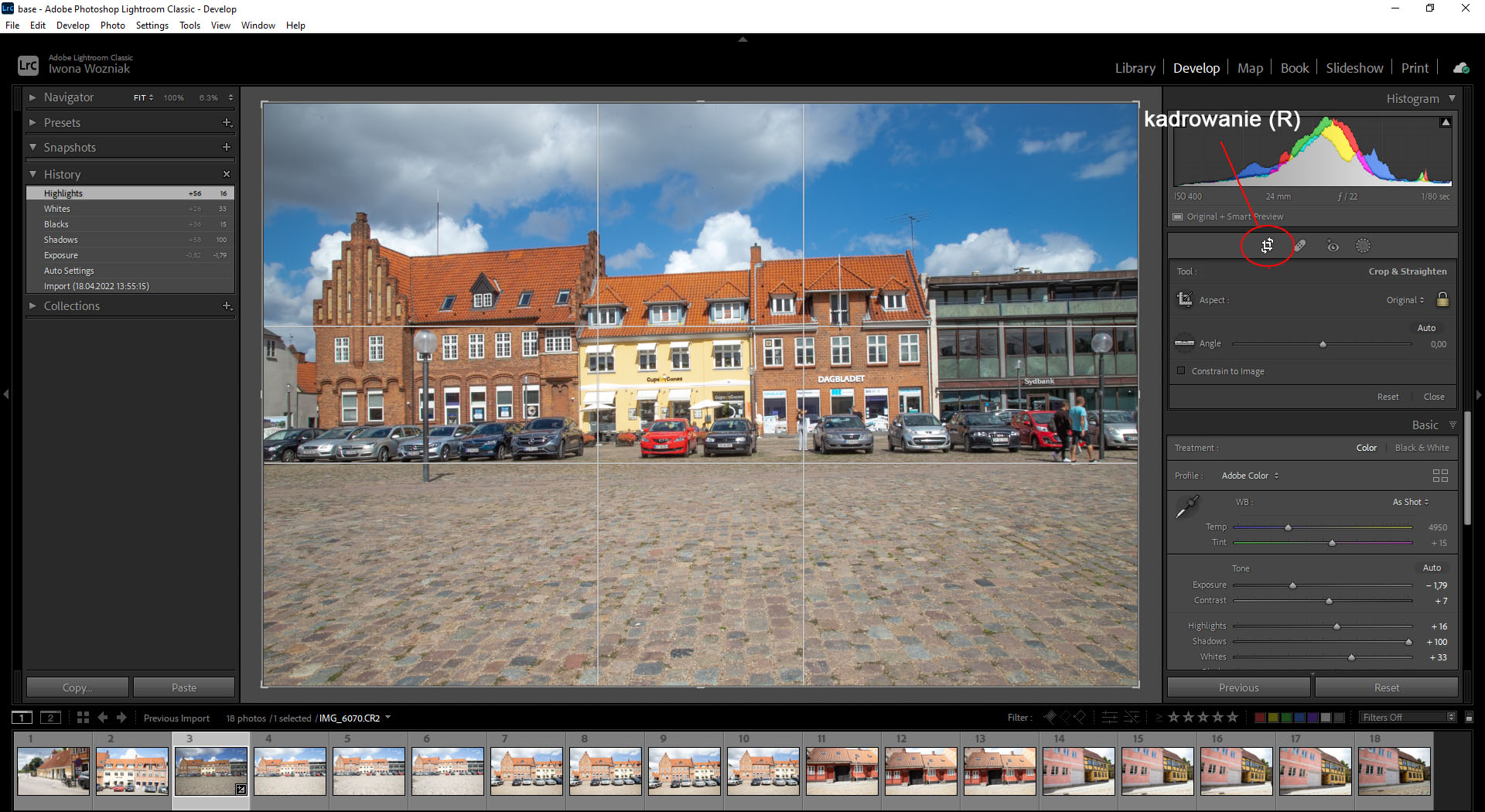The height and width of the screenshot is (812, 1485).
Task: Select filmstrip thumbnail number 11
Action: (841, 771)
